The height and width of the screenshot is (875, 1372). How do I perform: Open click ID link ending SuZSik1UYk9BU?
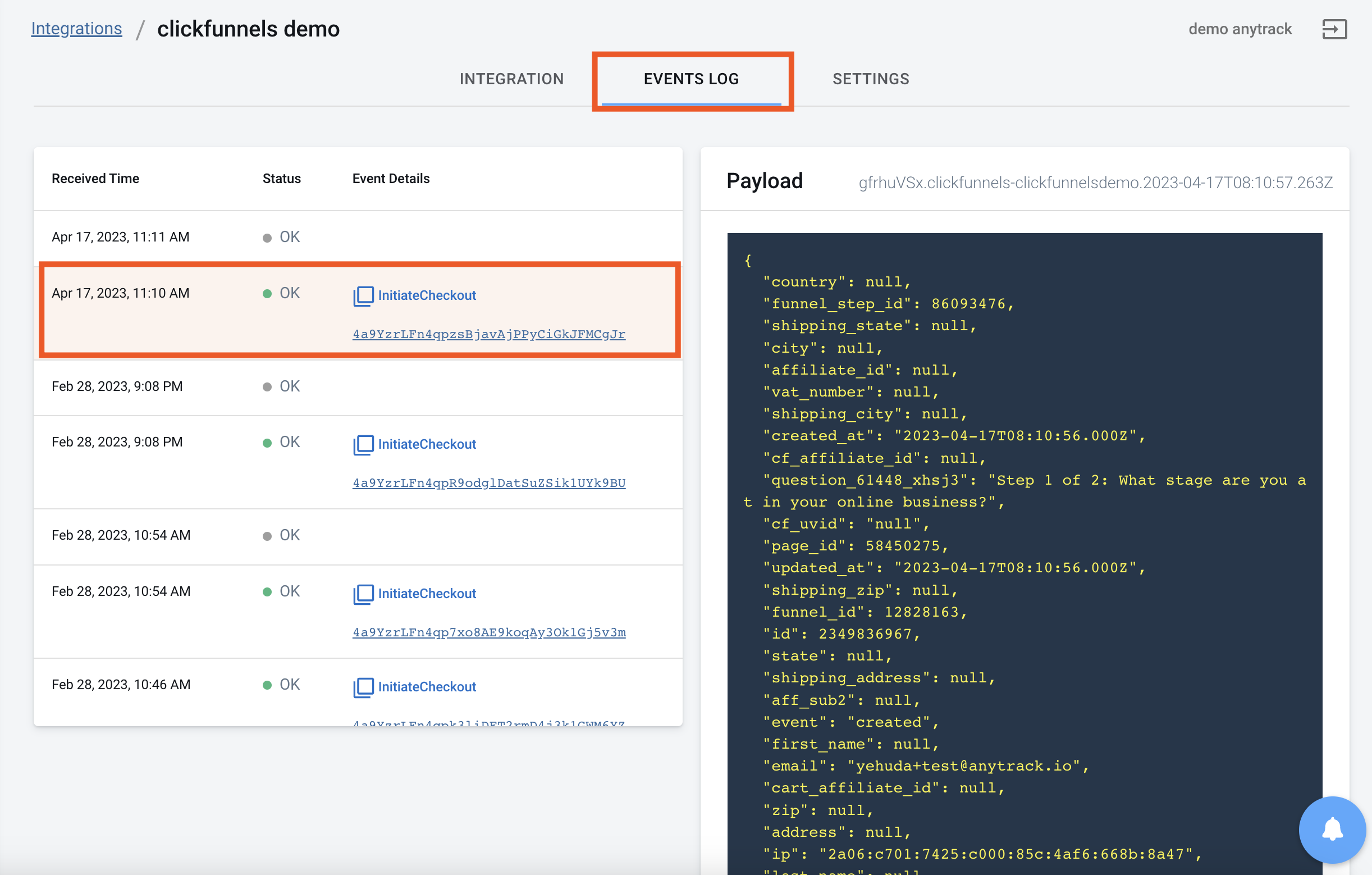488,483
